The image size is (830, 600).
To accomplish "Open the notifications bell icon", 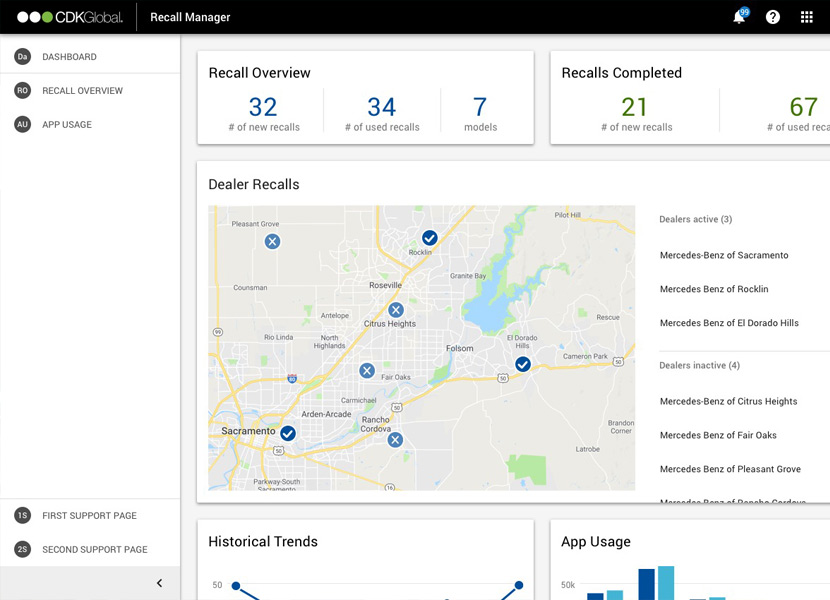I will pyautogui.click(x=739, y=17).
